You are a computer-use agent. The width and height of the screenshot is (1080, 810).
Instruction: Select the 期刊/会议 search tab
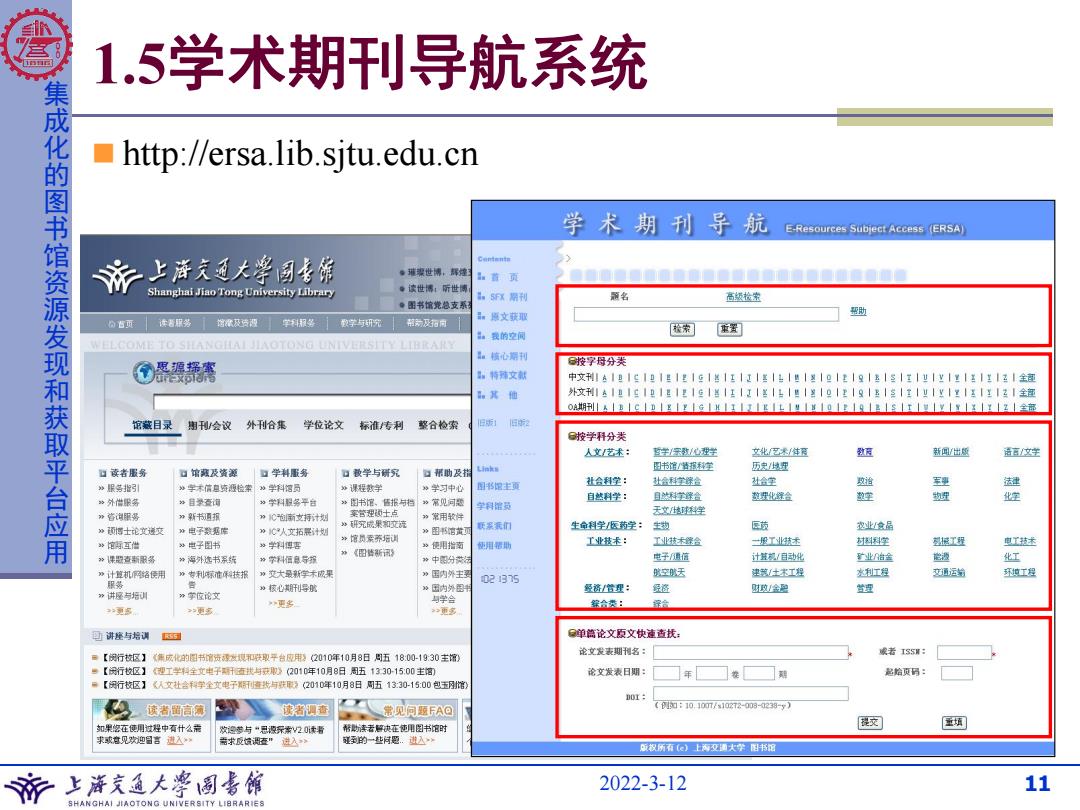point(209,426)
